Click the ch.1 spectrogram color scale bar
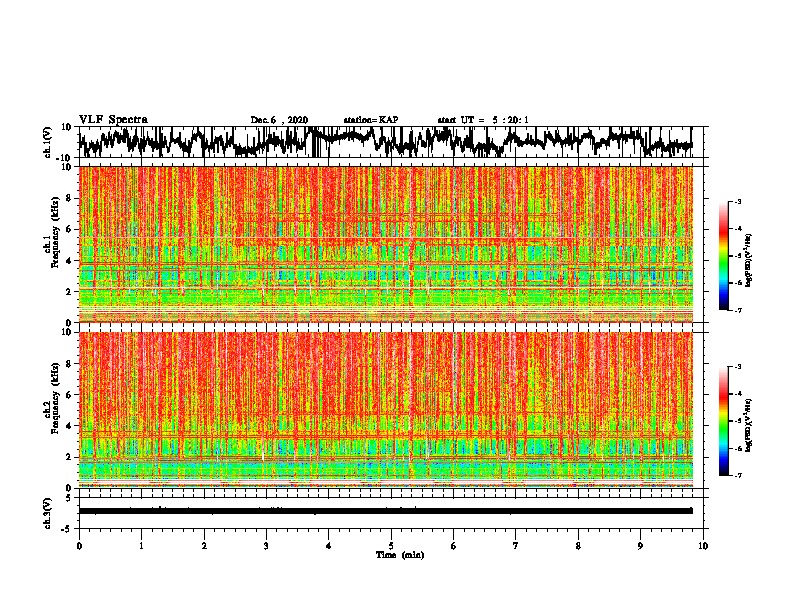Image resolution: width=792 pixels, height=612 pixels. click(x=723, y=256)
